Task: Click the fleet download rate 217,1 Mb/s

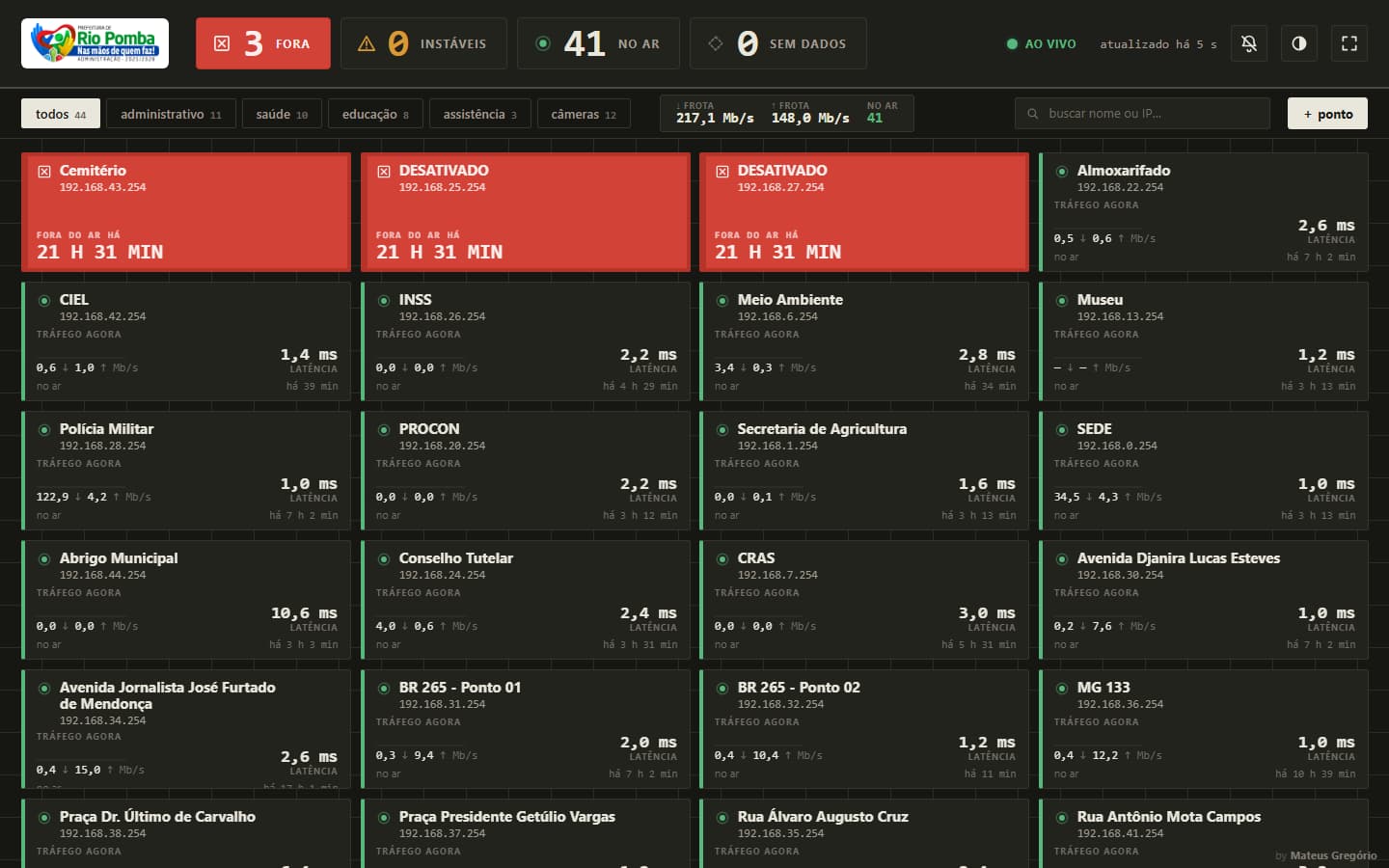Action: 715,118
